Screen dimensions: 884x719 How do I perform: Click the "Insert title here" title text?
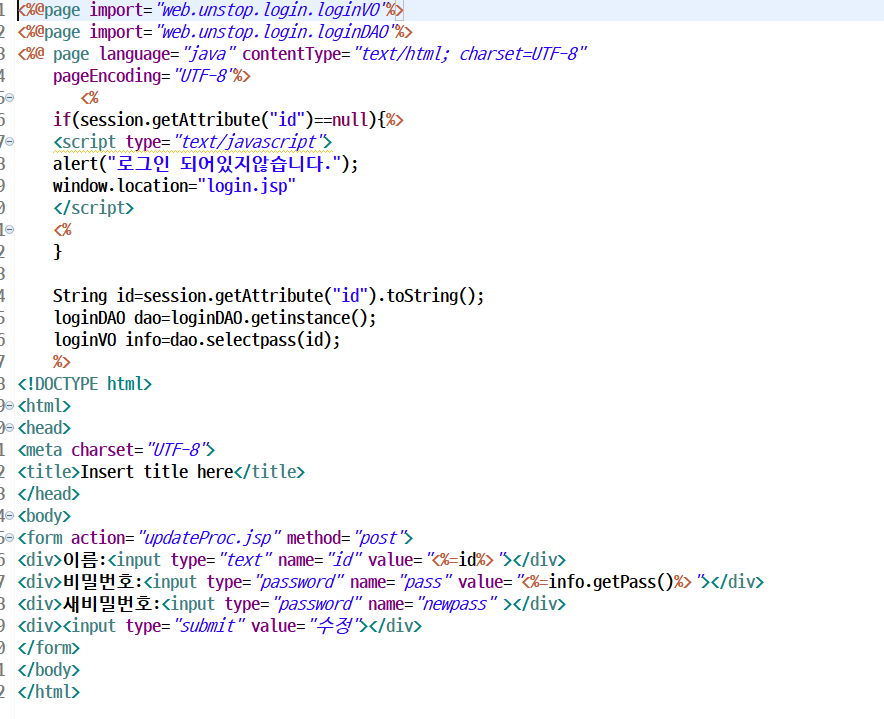pyautogui.click(x=157, y=472)
